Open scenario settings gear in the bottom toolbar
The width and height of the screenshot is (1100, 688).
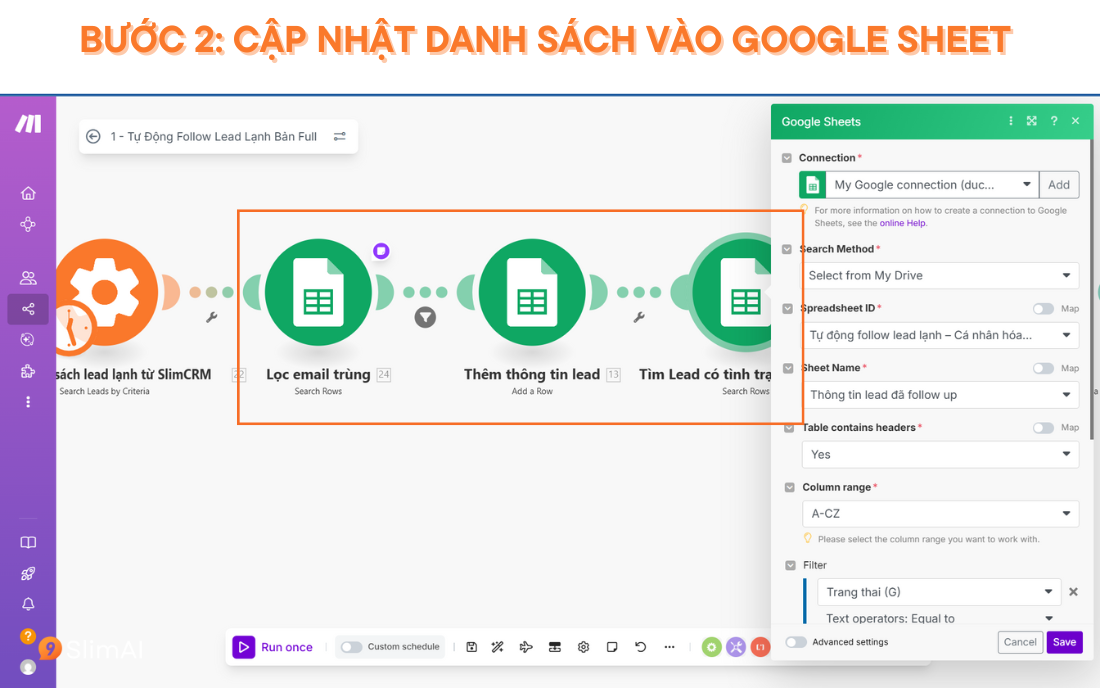[x=584, y=647]
